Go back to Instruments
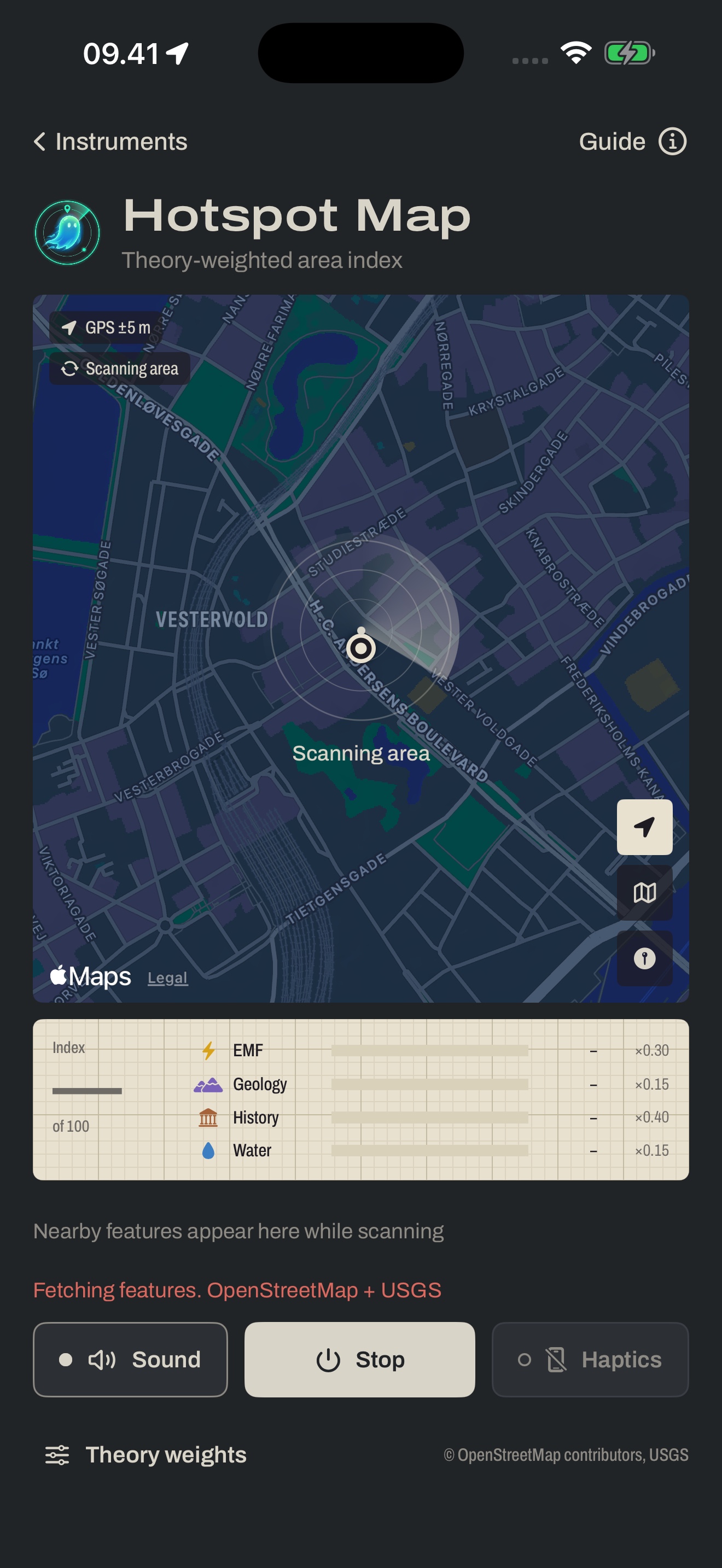Viewport: 722px width, 1568px height. click(110, 142)
